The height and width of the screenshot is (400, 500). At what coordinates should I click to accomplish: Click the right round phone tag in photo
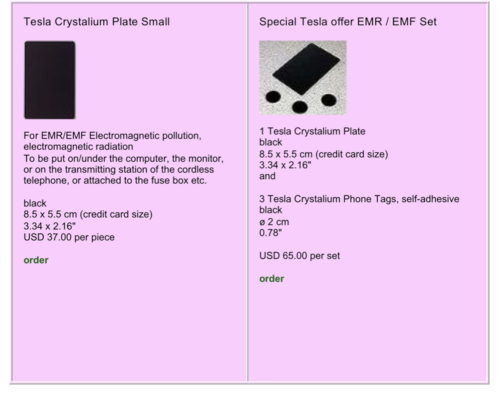(x=329, y=100)
